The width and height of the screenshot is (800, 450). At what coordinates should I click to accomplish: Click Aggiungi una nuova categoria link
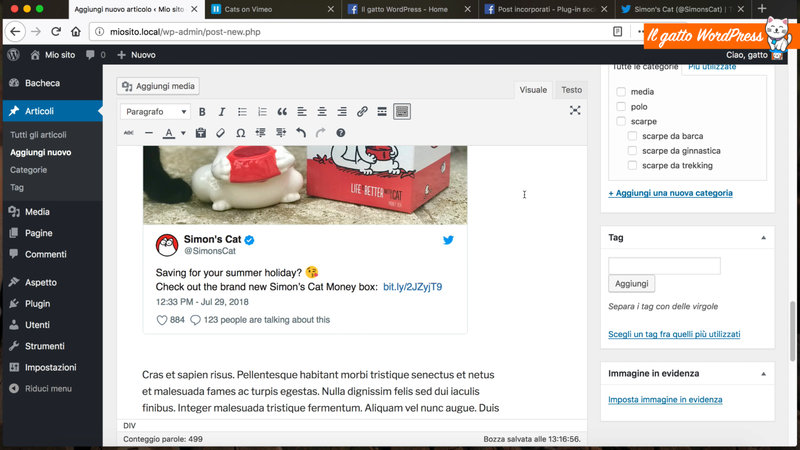670,193
